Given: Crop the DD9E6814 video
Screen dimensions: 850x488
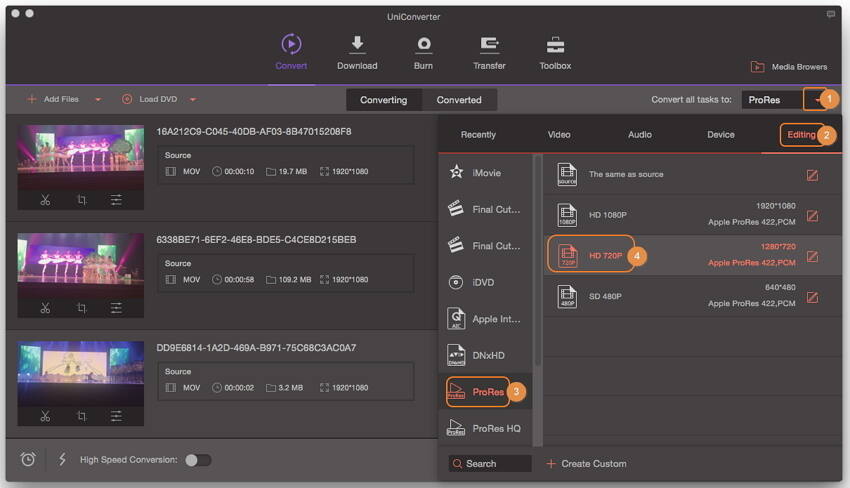Looking at the screenshot, I should [x=81, y=416].
